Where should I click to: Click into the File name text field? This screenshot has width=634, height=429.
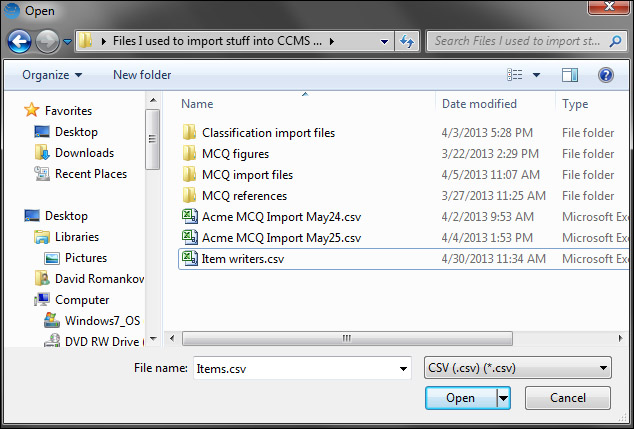(x=300, y=368)
